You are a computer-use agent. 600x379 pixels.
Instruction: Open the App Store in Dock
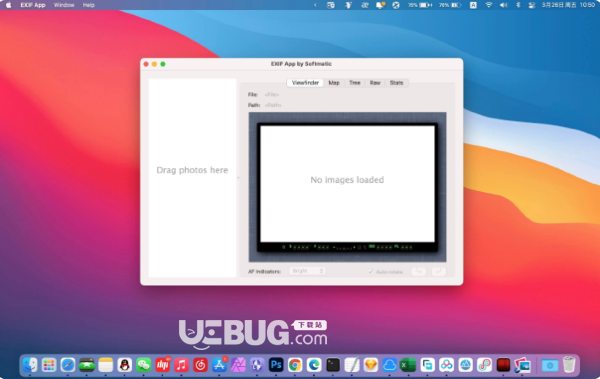219,365
